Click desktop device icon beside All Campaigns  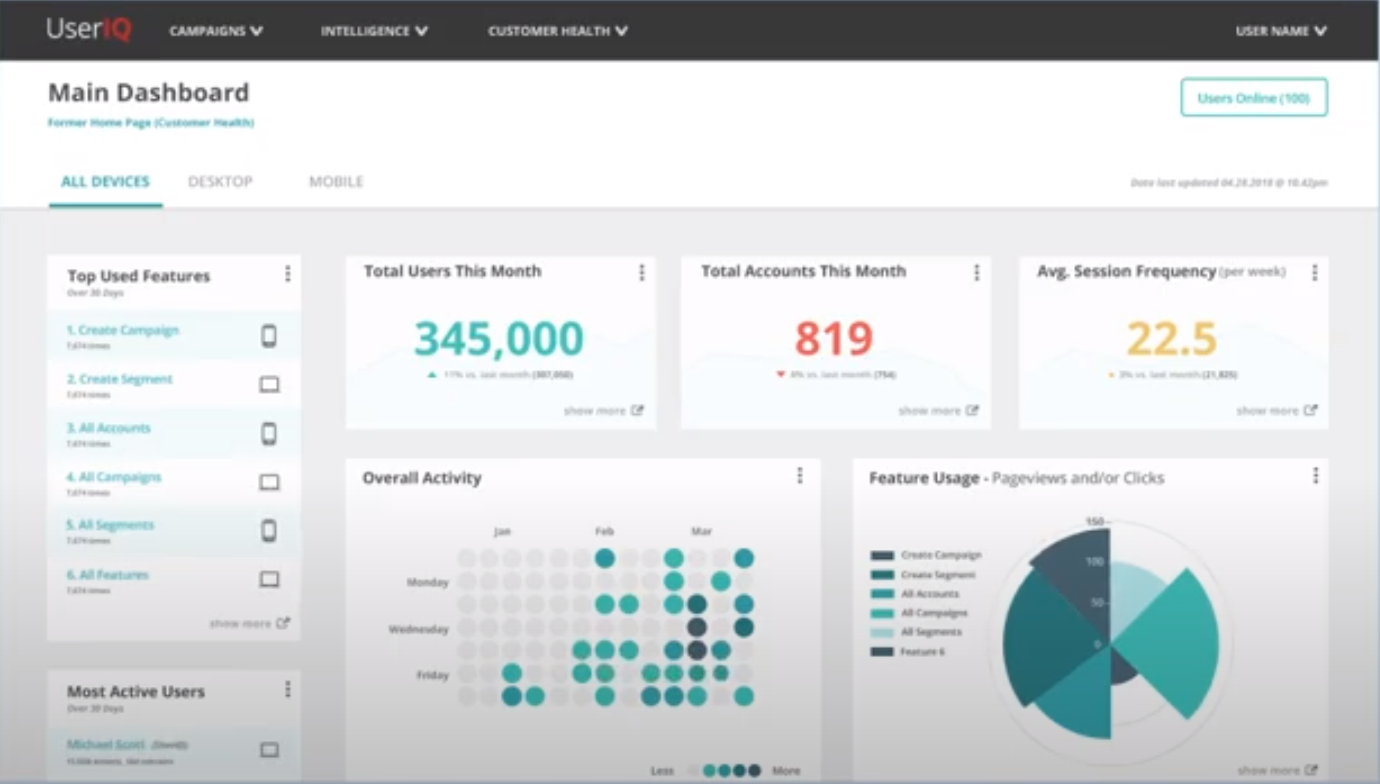(269, 483)
